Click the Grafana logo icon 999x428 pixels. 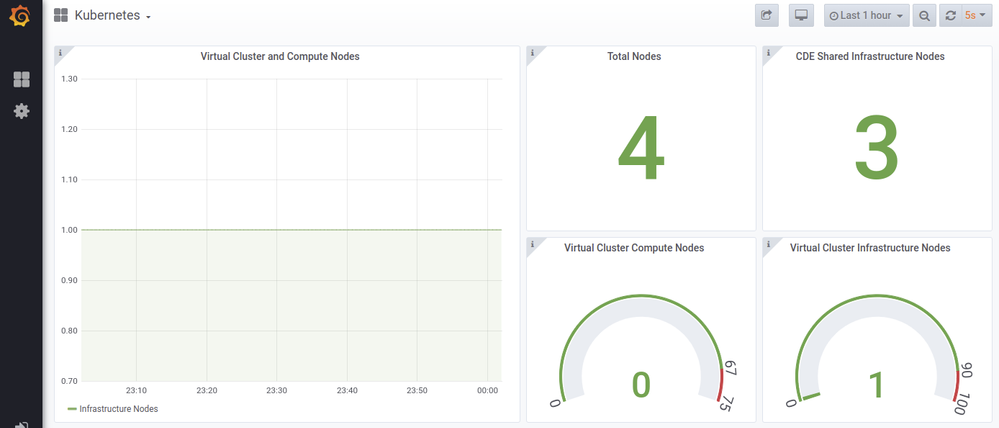[20, 16]
